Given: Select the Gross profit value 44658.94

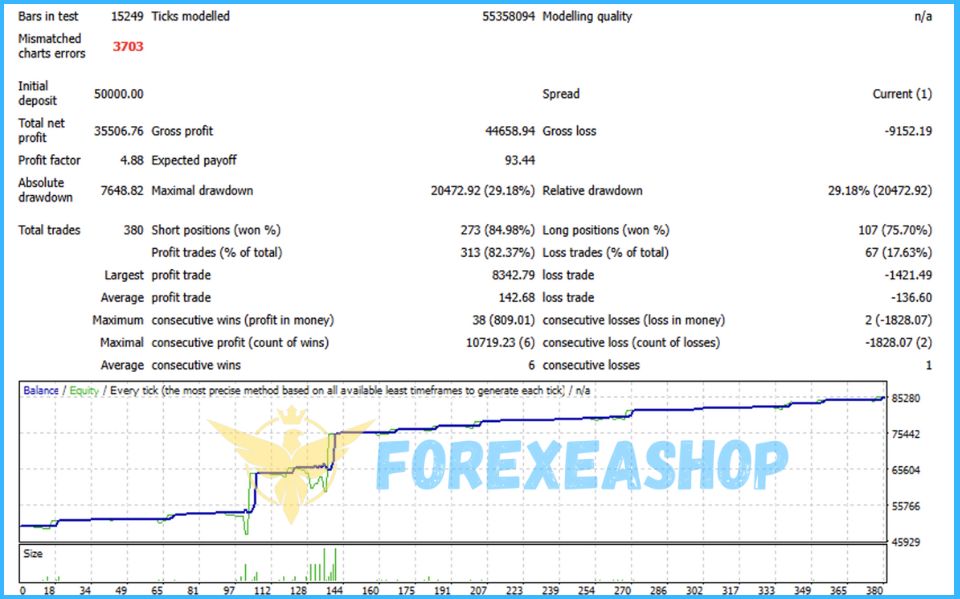Looking at the screenshot, I should click(x=510, y=131).
